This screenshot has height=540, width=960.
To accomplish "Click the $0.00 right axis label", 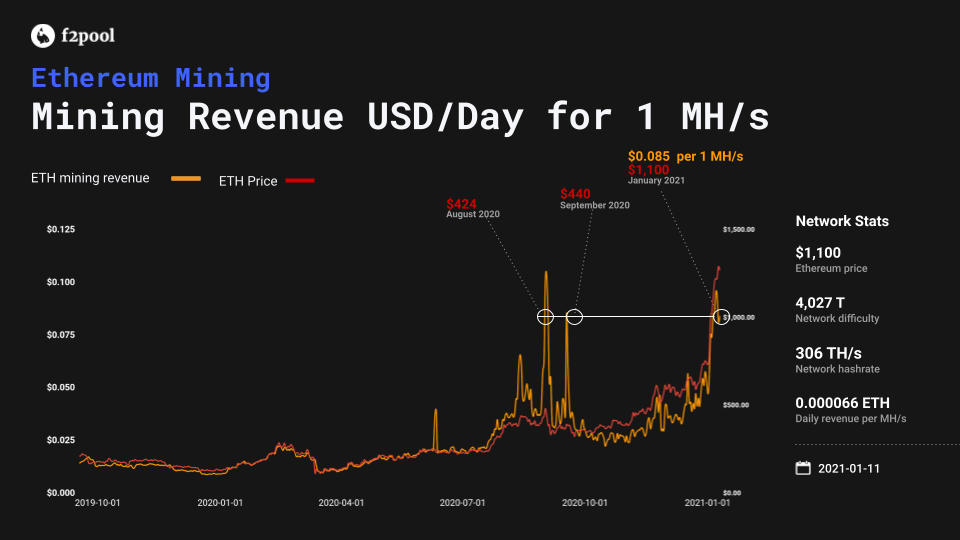I will (x=732, y=493).
